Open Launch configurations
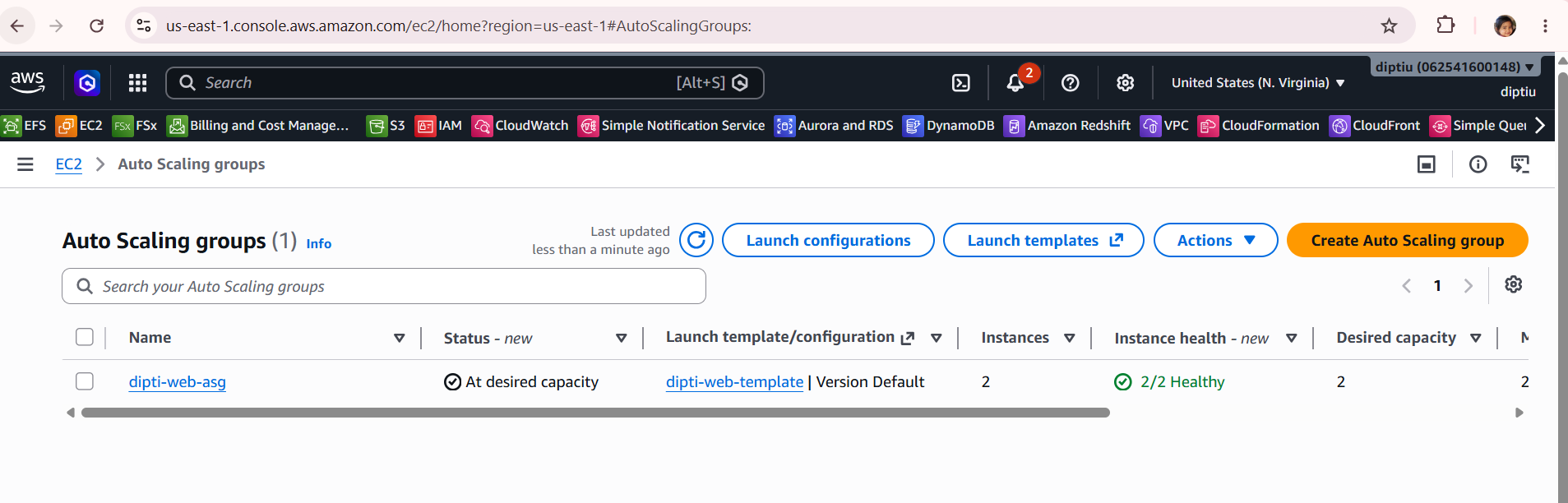The height and width of the screenshot is (503, 1568). [x=828, y=240]
